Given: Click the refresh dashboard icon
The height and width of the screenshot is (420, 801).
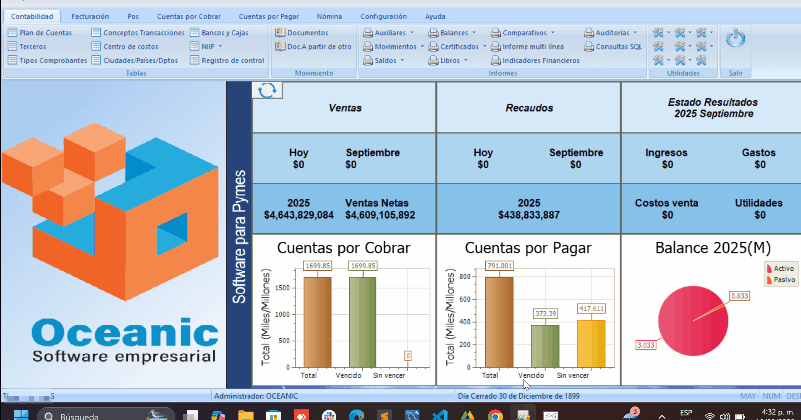Looking at the screenshot, I should pos(267,91).
